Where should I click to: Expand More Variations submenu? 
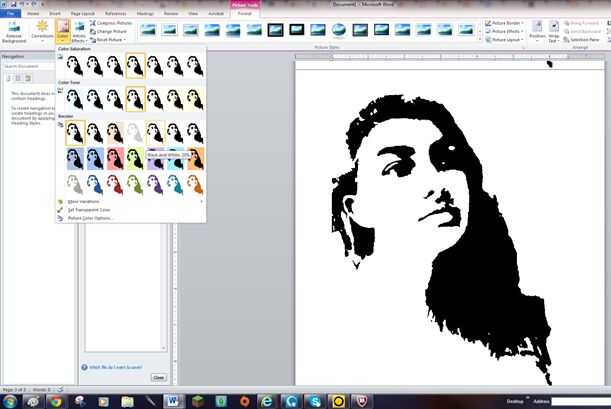(x=83, y=201)
